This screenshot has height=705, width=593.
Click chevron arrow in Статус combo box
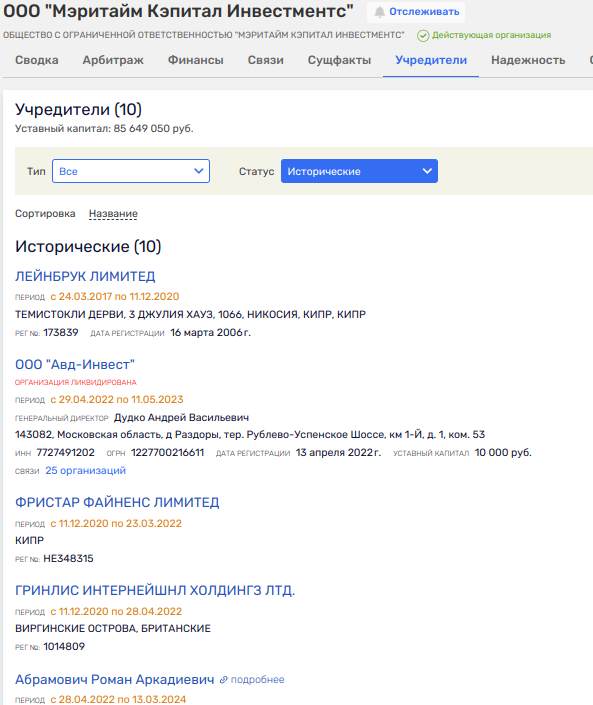(x=427, y=171)
